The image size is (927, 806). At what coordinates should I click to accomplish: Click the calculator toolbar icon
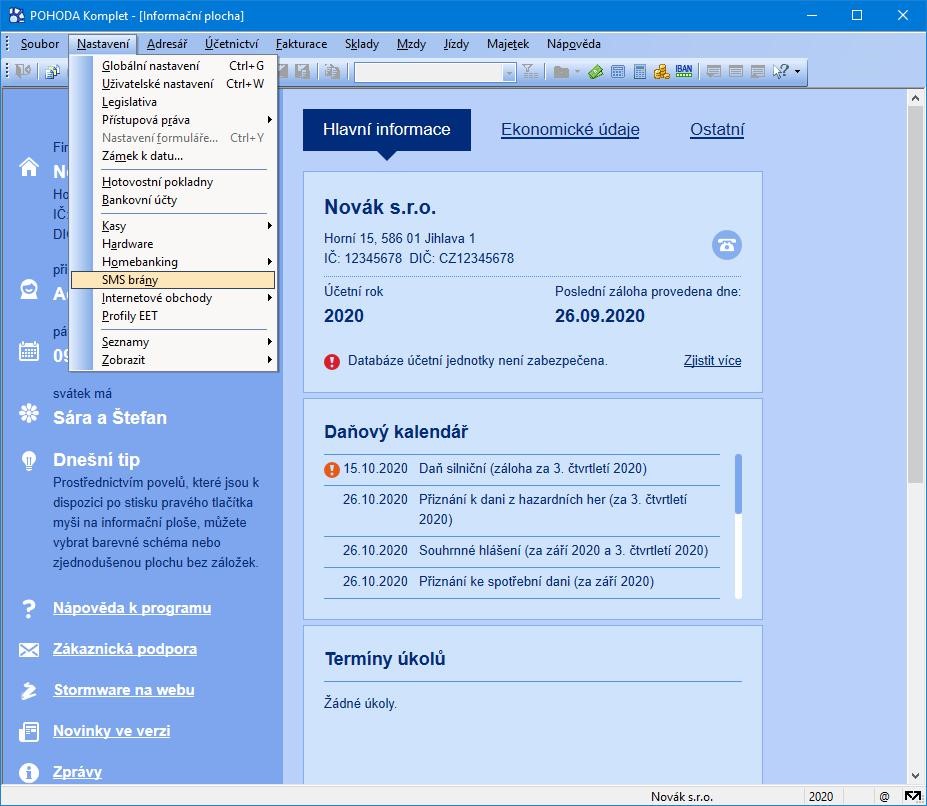coord(640,72)
